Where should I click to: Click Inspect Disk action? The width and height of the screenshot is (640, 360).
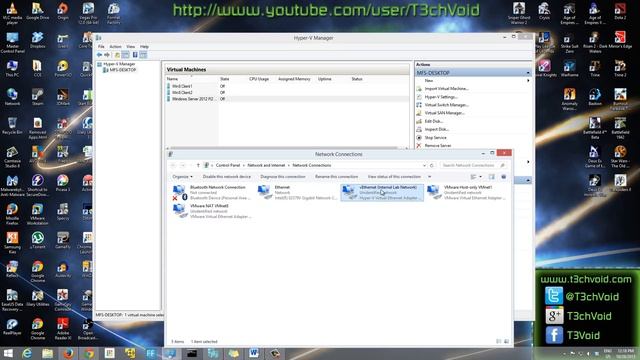point(436,129)
